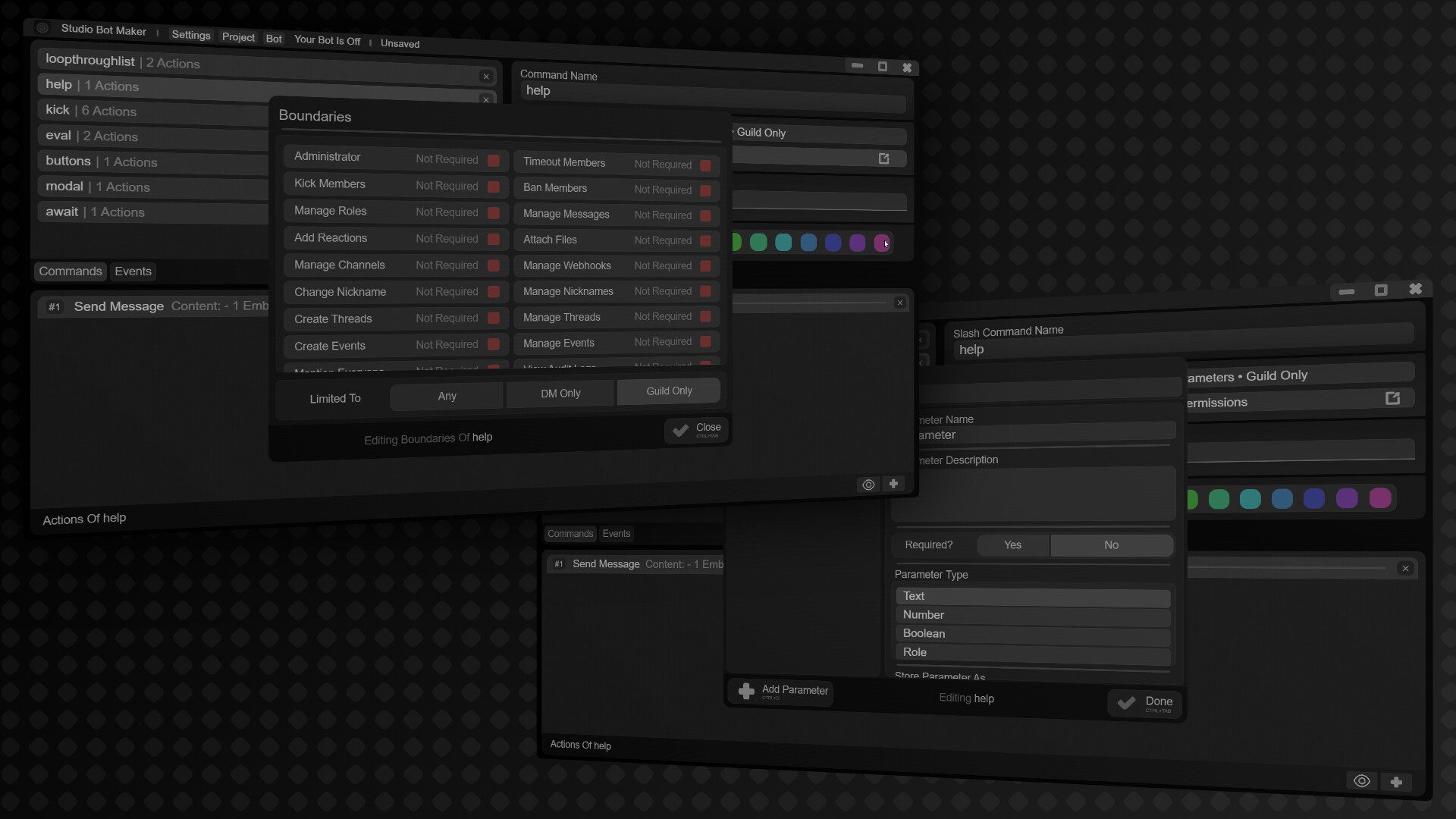This screenshot has width=1456, height=819.
Task: Open Send Message action in back window
Action: tap(635, 564)
